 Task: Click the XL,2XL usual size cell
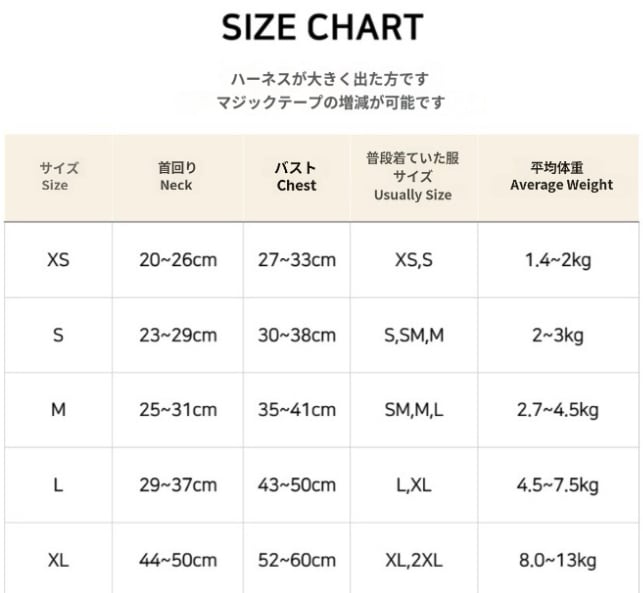413,560
